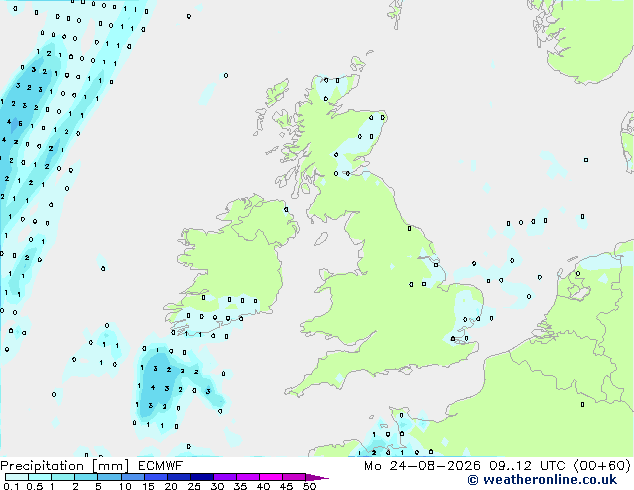The width and height of the screenshot is (634, 490).
Task: Click the '0.1' legend scale value
Action: [x=11, y=486]
